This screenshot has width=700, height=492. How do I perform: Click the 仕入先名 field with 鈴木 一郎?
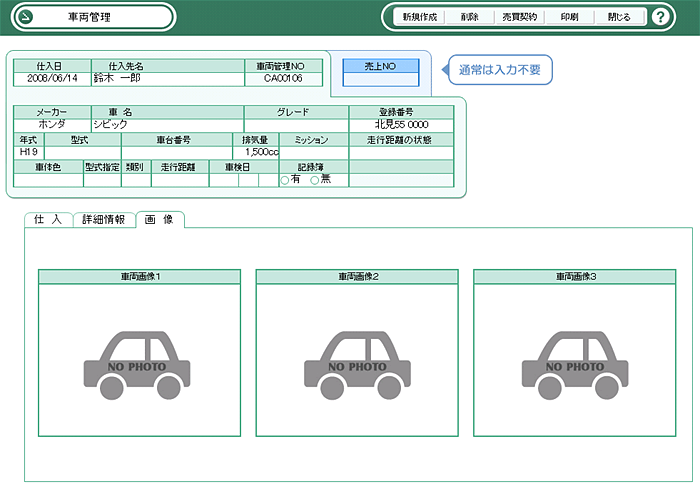pos(167,78)
